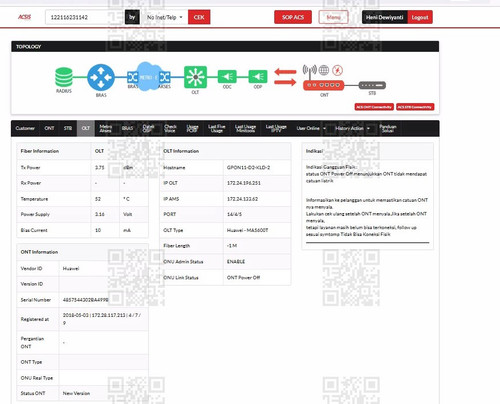Click the Menu button
The width and height of the screenshot is (500, 404).
click(x=333, y=17)
